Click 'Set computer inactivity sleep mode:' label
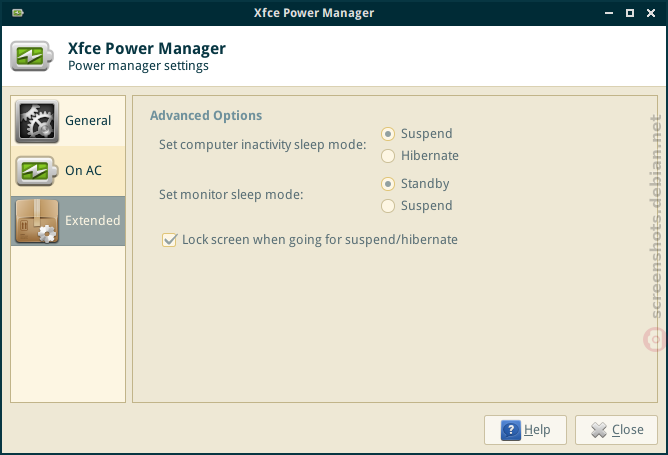Image resolution: width=668 pixels, height=455 pixels. [x=262, y=145]
